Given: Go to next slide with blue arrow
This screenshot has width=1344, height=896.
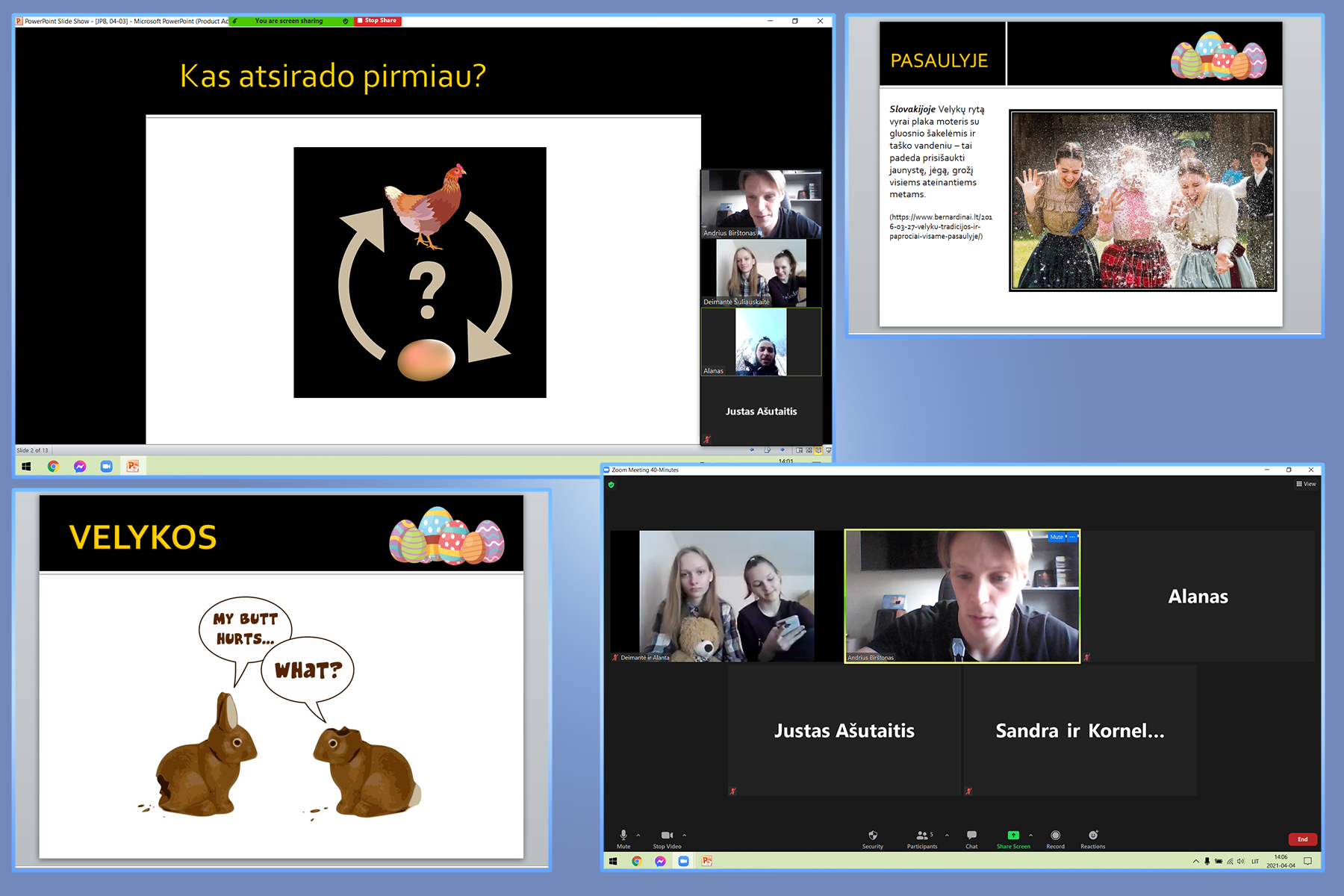Looking at the screenshot, I should pyautogui.click(x=783, y=449).
